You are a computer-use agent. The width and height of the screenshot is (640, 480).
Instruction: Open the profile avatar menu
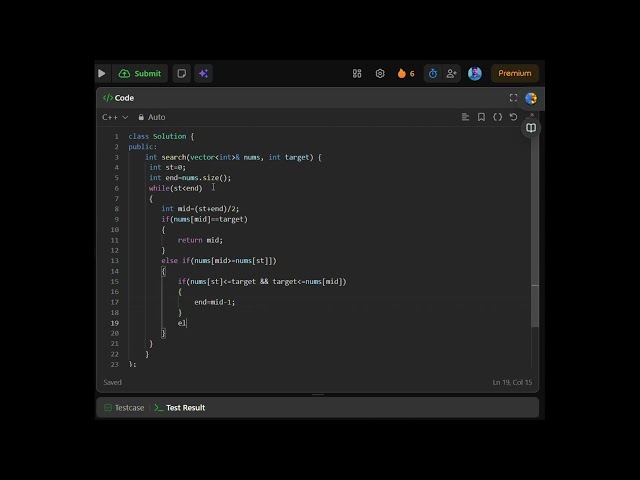475,73
